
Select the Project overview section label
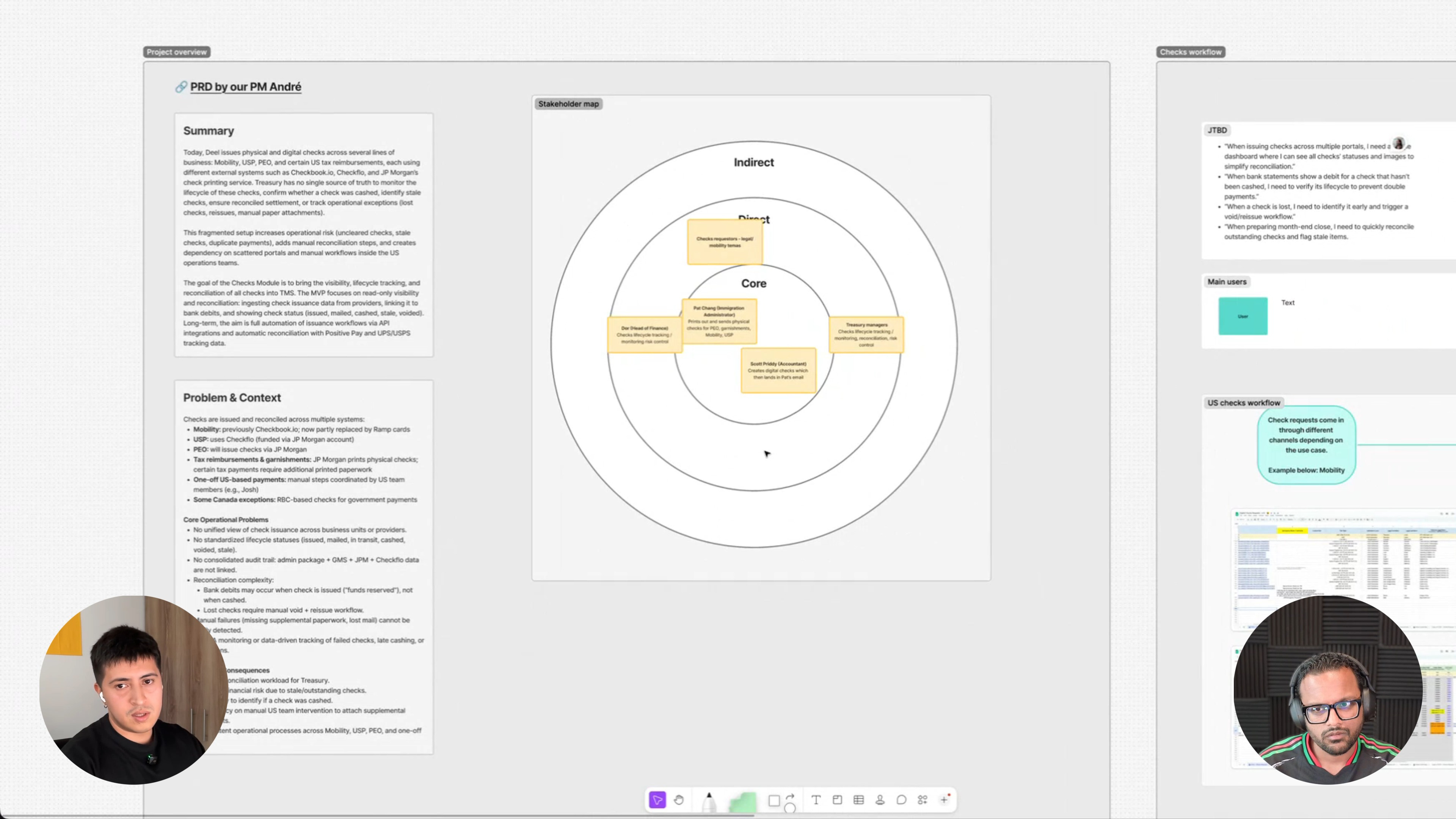pyautogui.click(x=177, y=52)
